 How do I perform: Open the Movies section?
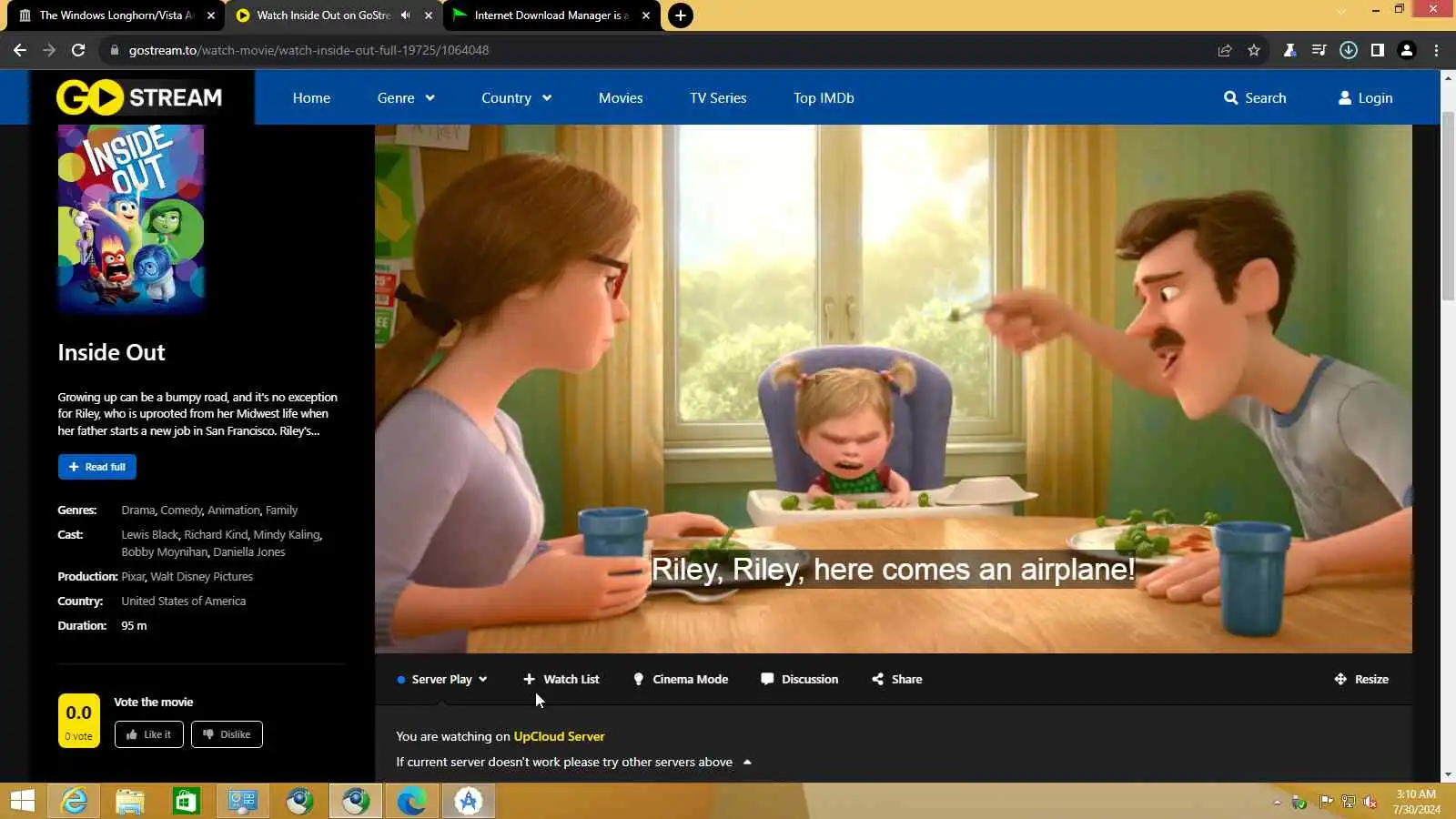621,97
